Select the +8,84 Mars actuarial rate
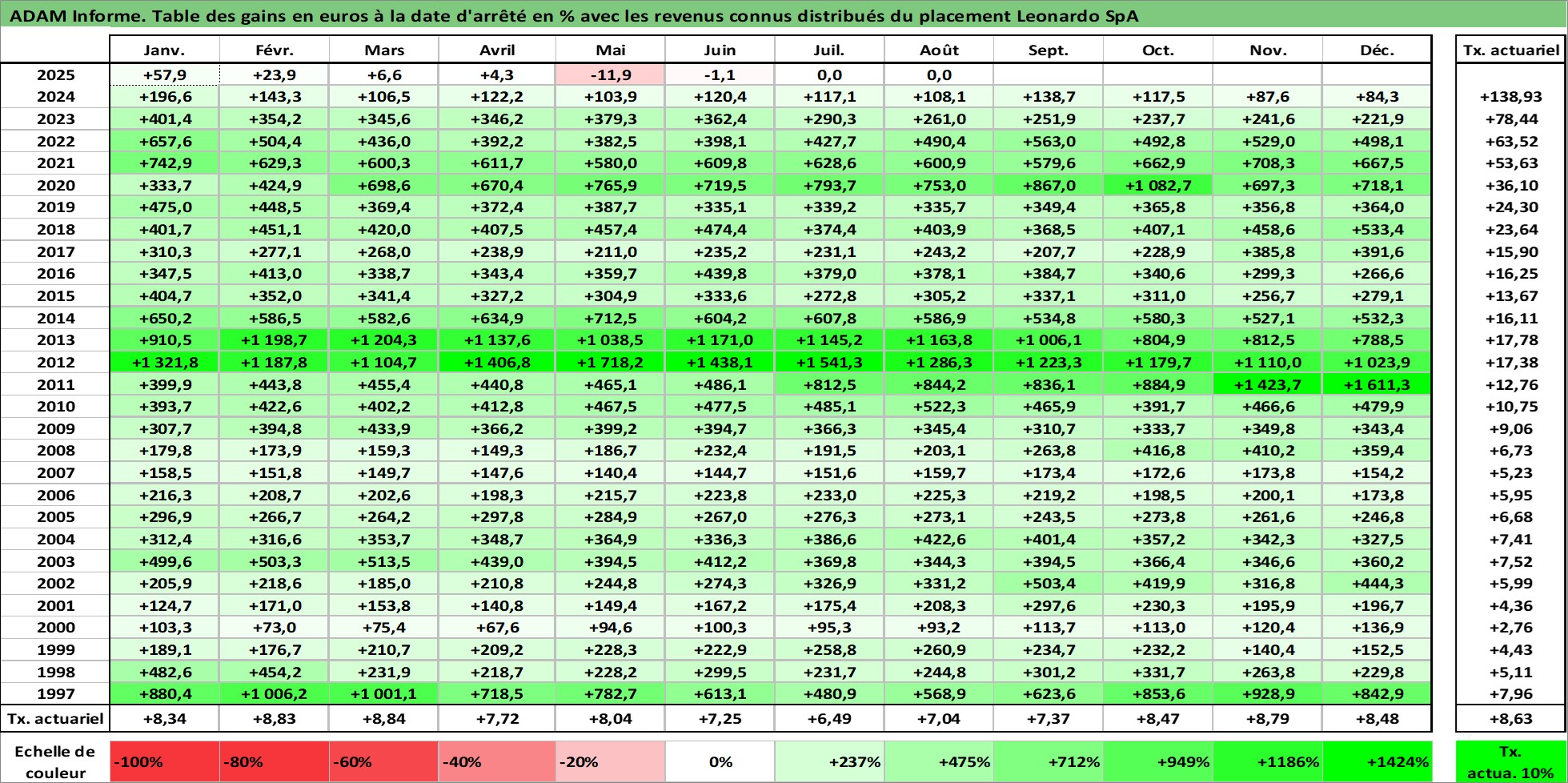The image size is (1568, 783). 384,718
